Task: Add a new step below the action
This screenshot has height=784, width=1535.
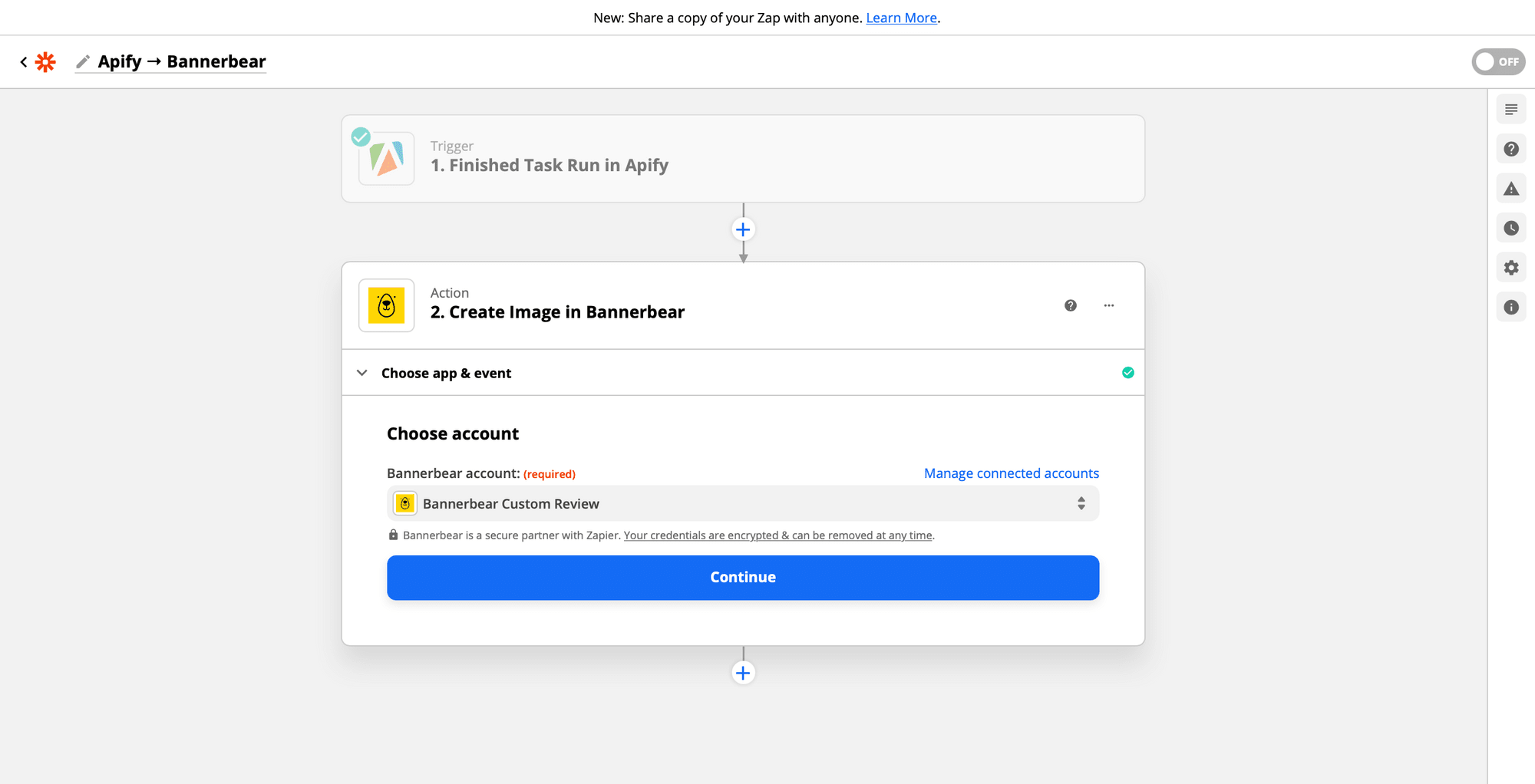Action: (743, 673)
